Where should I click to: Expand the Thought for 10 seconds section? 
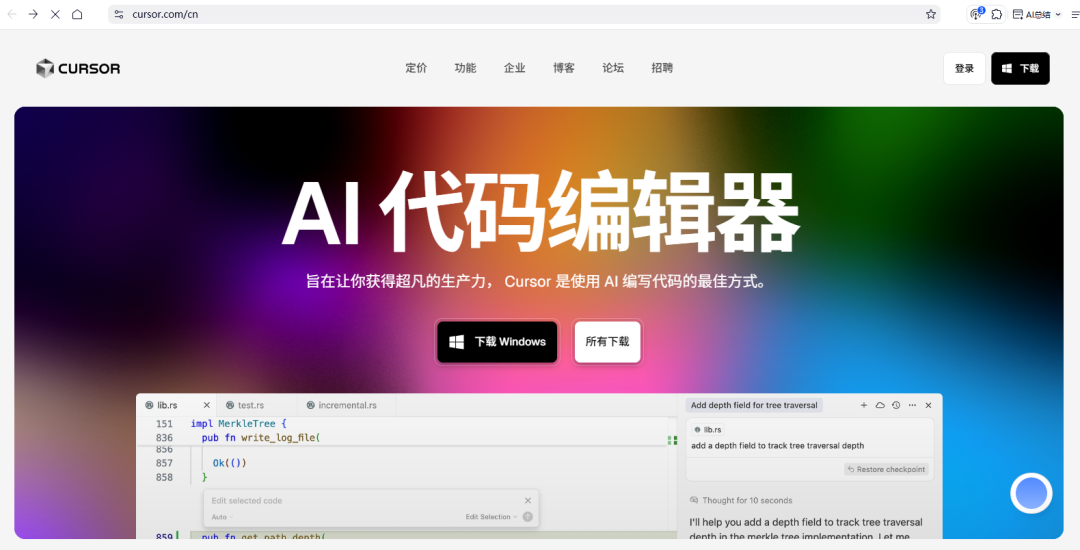741,500
